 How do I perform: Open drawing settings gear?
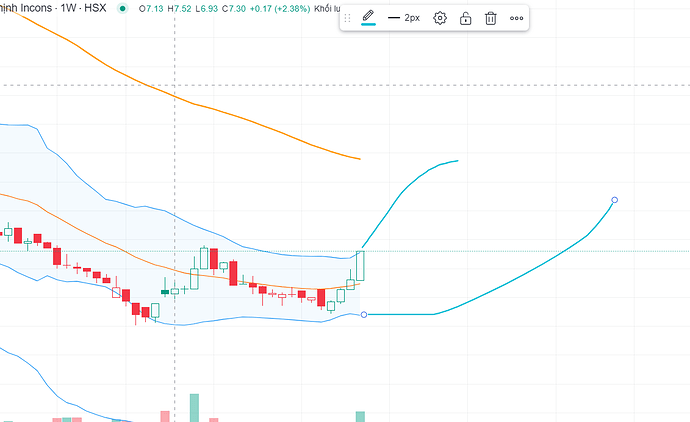point(440,18)
